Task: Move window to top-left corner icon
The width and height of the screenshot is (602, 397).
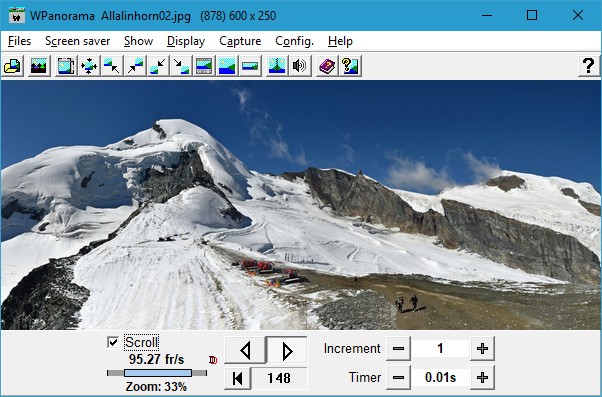Action: [112, 66]
